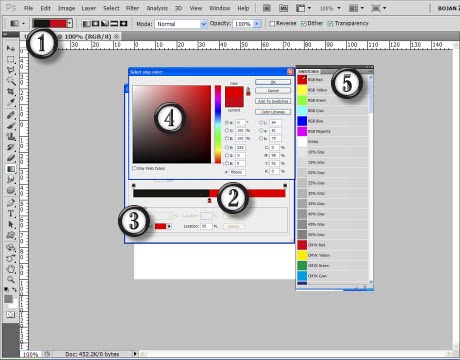
Task: Click the hex color input field
Action: [238, 172]
